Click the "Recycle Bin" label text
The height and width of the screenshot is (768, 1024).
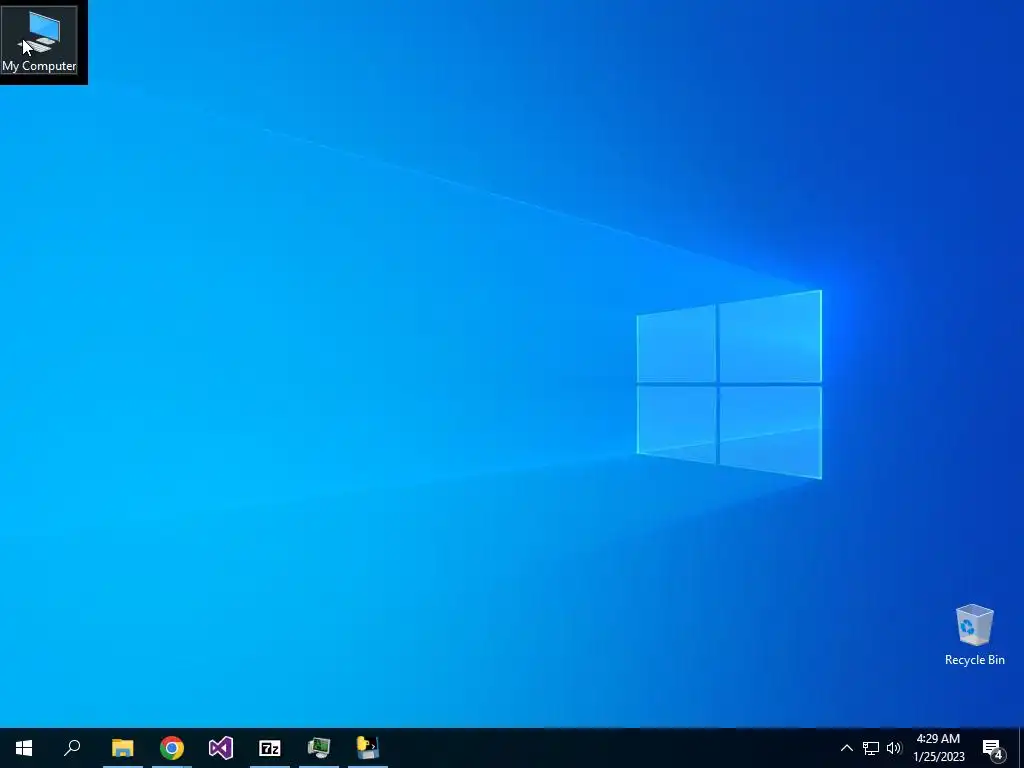tap(974, 660)
